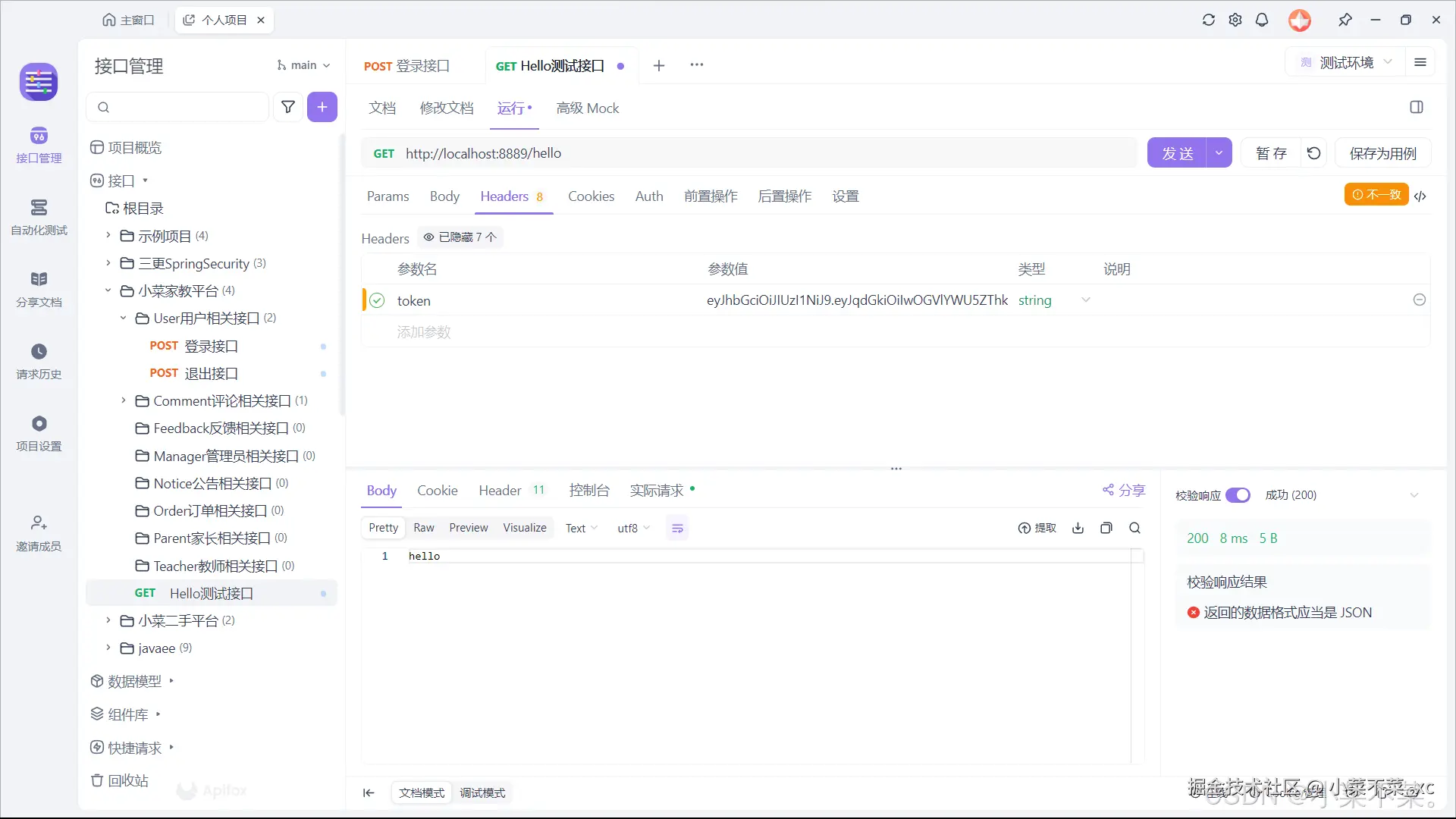Open the filter icon in sidebar

point(288,107)
